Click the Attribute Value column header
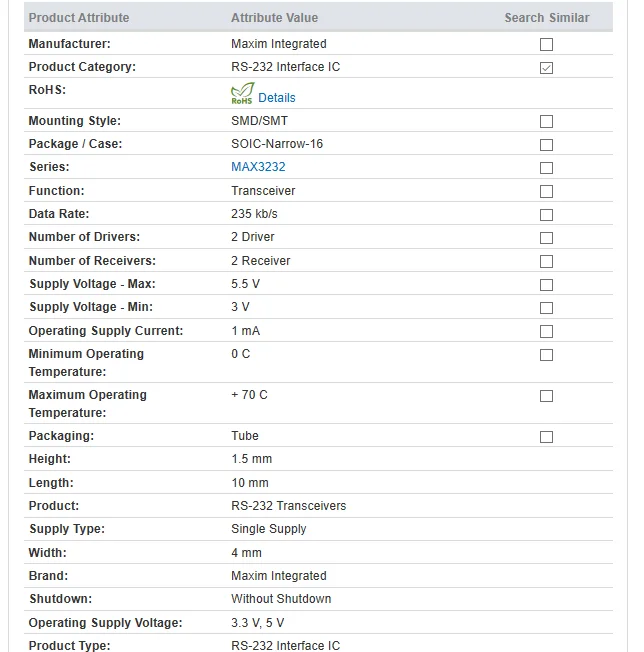Viewport: 644px width, 652px height. coord(274,17)
